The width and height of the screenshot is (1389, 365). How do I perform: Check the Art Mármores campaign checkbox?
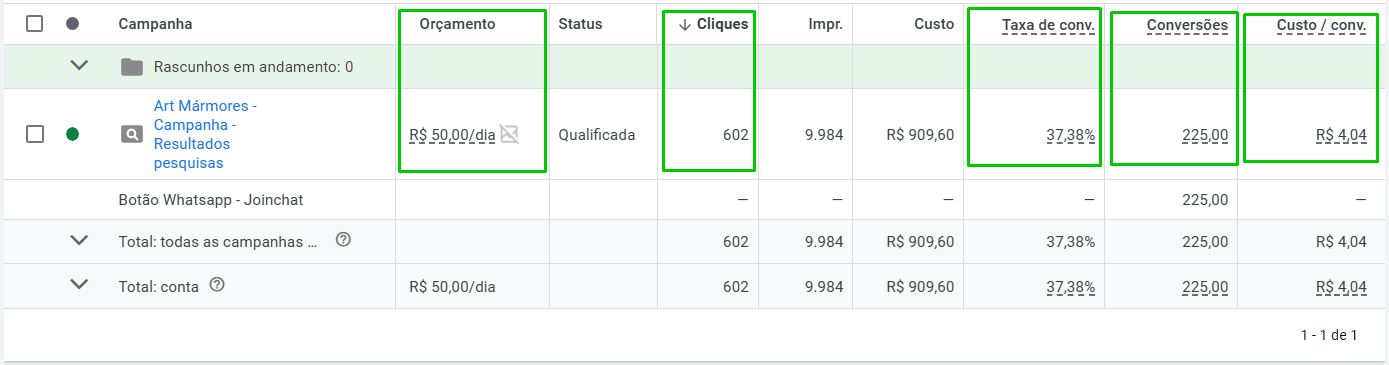click(35, 134)
